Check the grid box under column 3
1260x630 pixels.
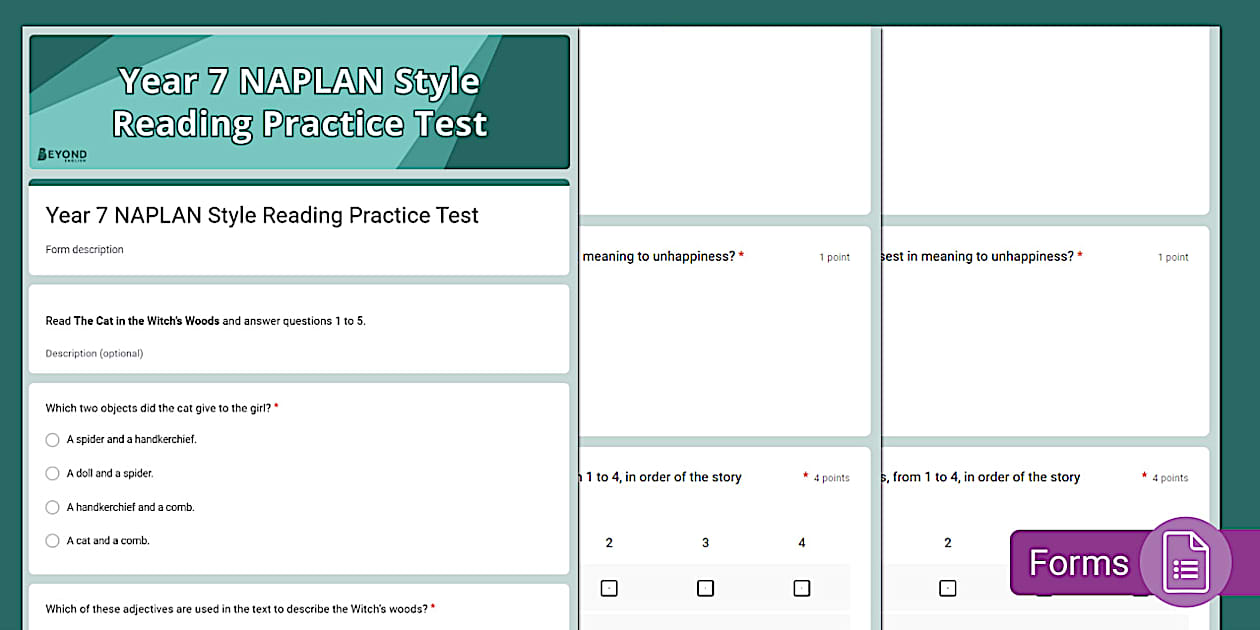[x=705, y=588]
